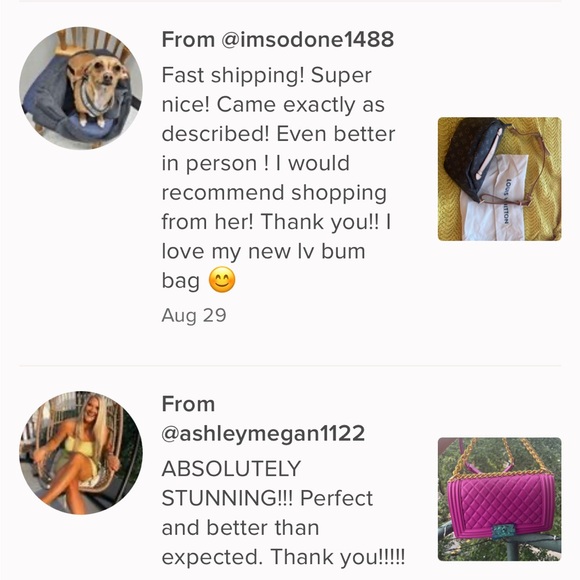The width and height of the screenshot is (580, 580).
Task: Click the divider line between the reviews
Action: (x=290, y=365)
